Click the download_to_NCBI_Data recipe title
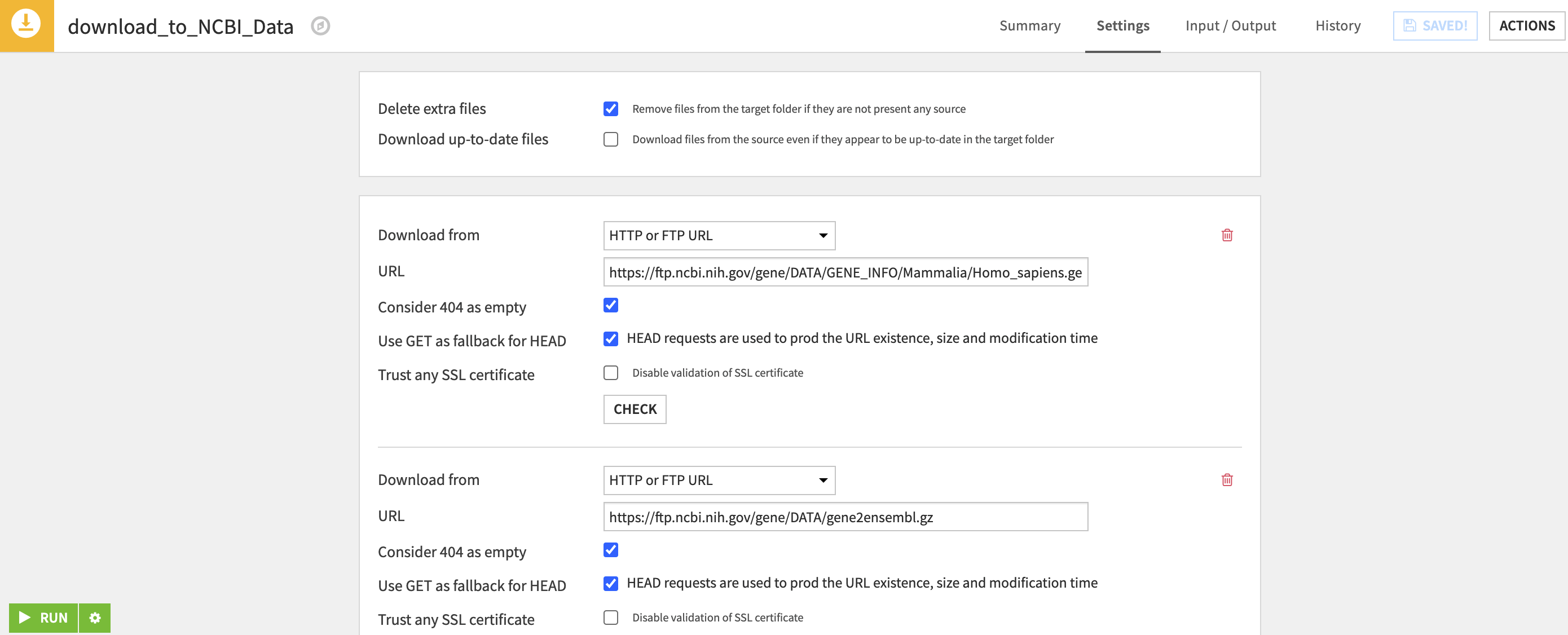The height and width of the screenshot is (635, 1568). tap(180, 26)
